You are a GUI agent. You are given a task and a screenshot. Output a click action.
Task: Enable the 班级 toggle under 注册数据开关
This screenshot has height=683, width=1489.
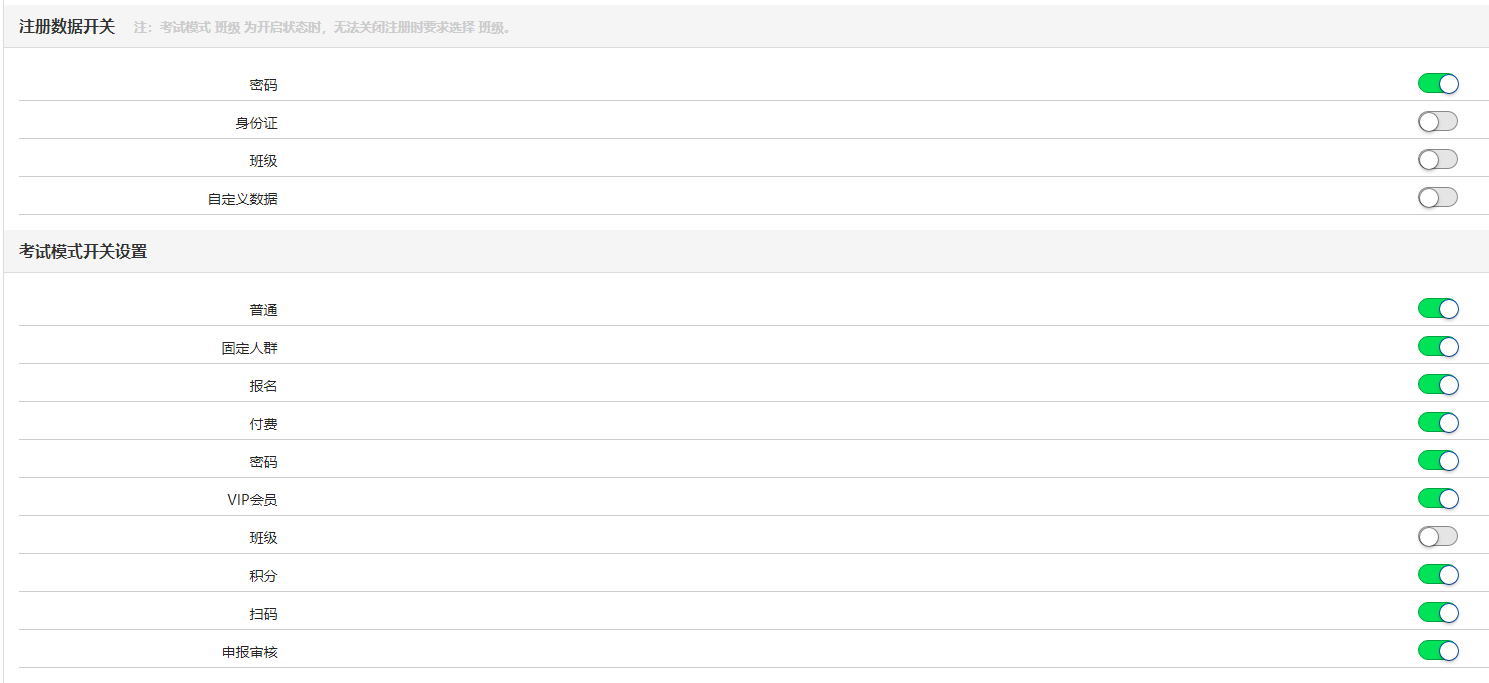tap(1438, 160)
